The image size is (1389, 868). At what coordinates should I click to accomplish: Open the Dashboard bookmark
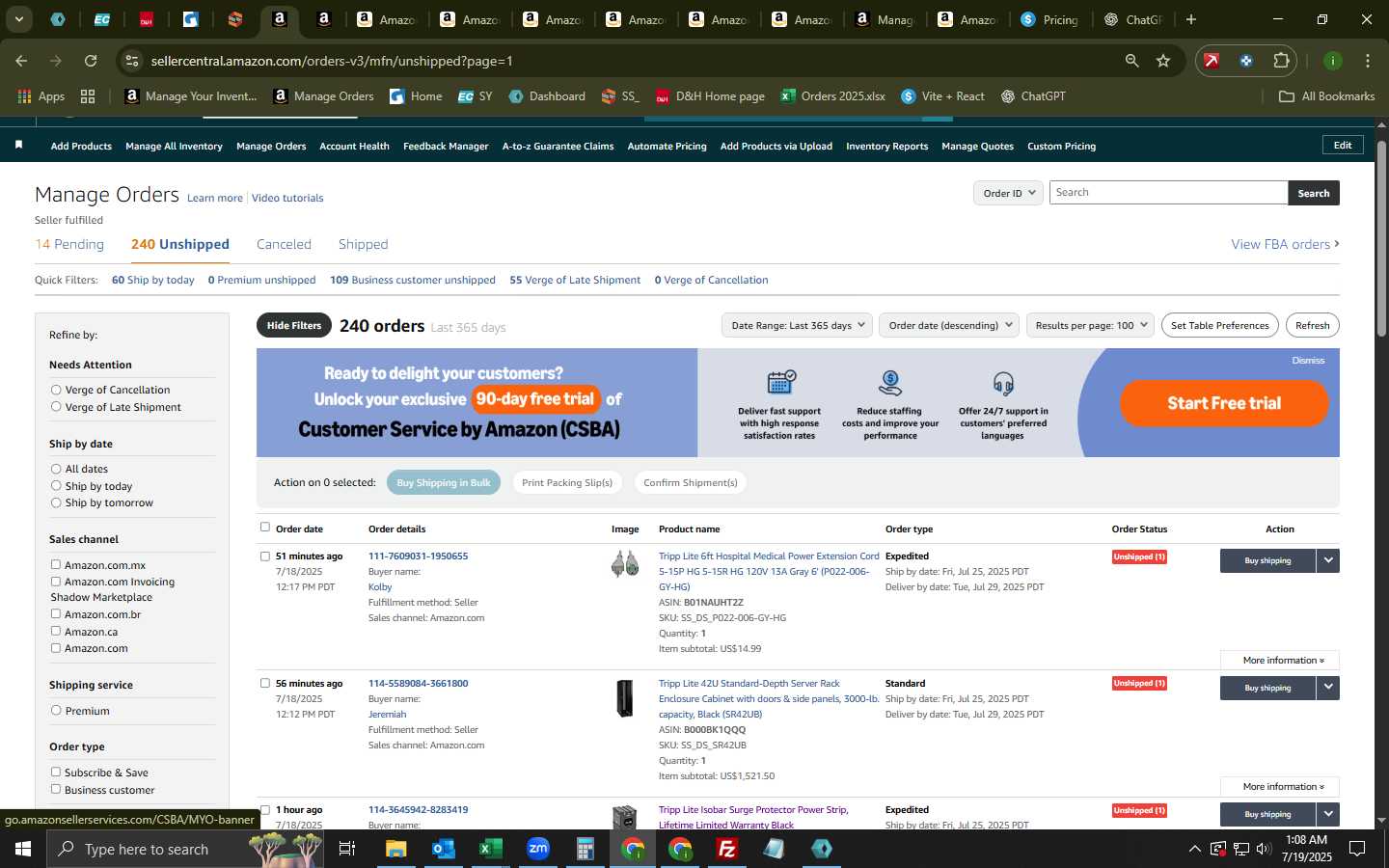(x=547, y=96)
